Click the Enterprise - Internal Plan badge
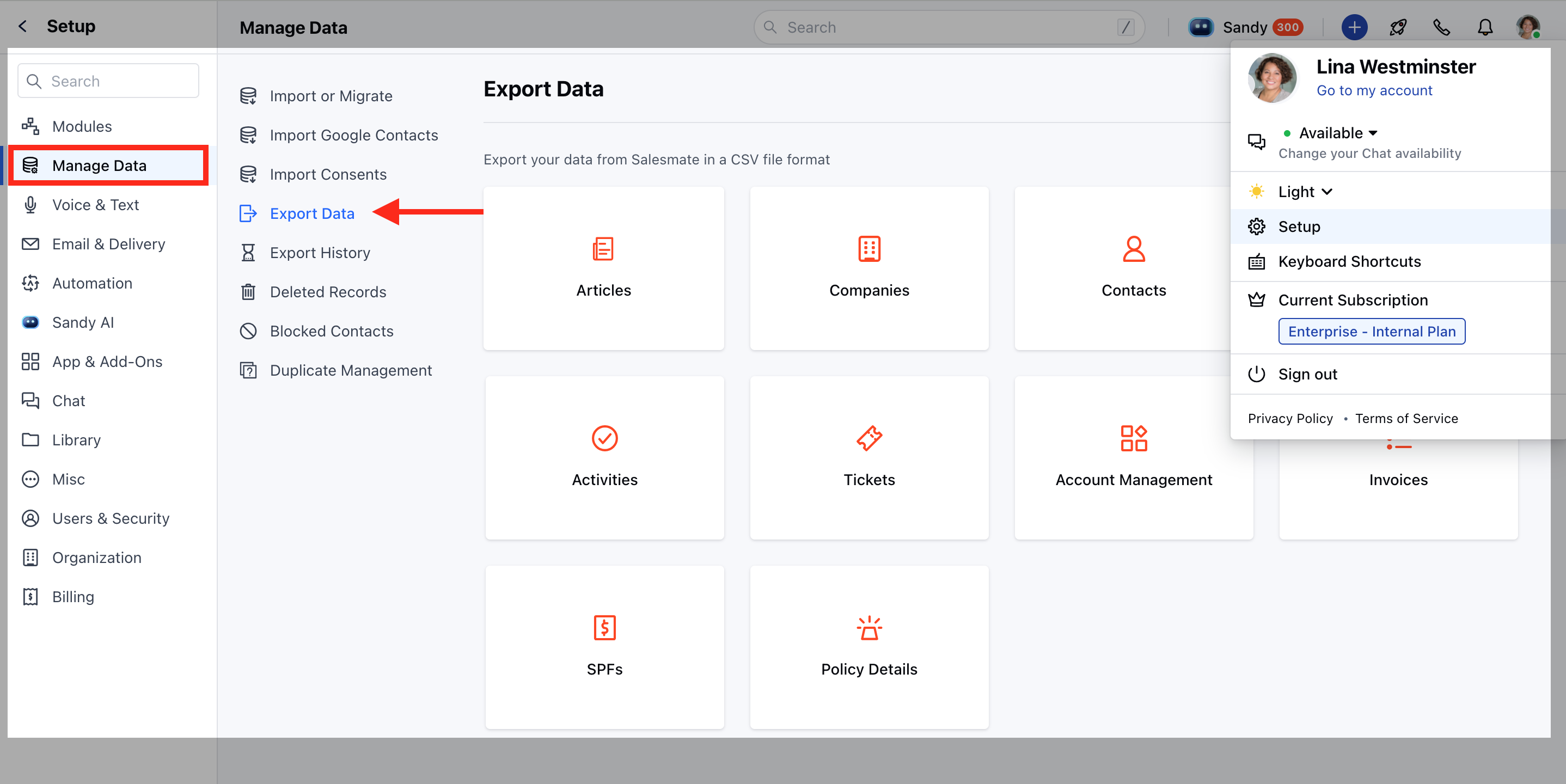The height and width of the screenshot is (784, 1566). tap(1372, 331)
